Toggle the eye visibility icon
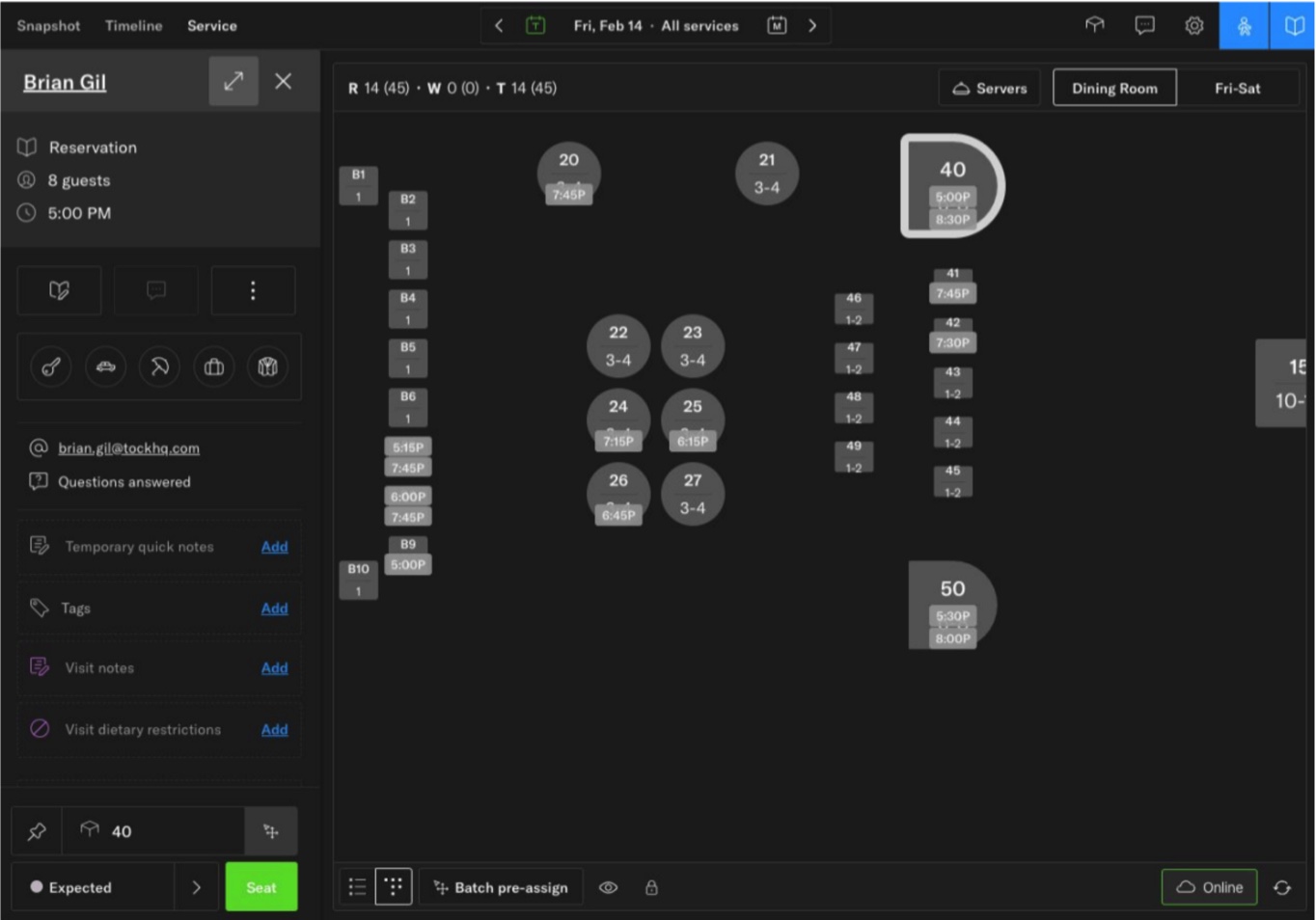This screenshot has height=920, width=1316. pos(608,887)
